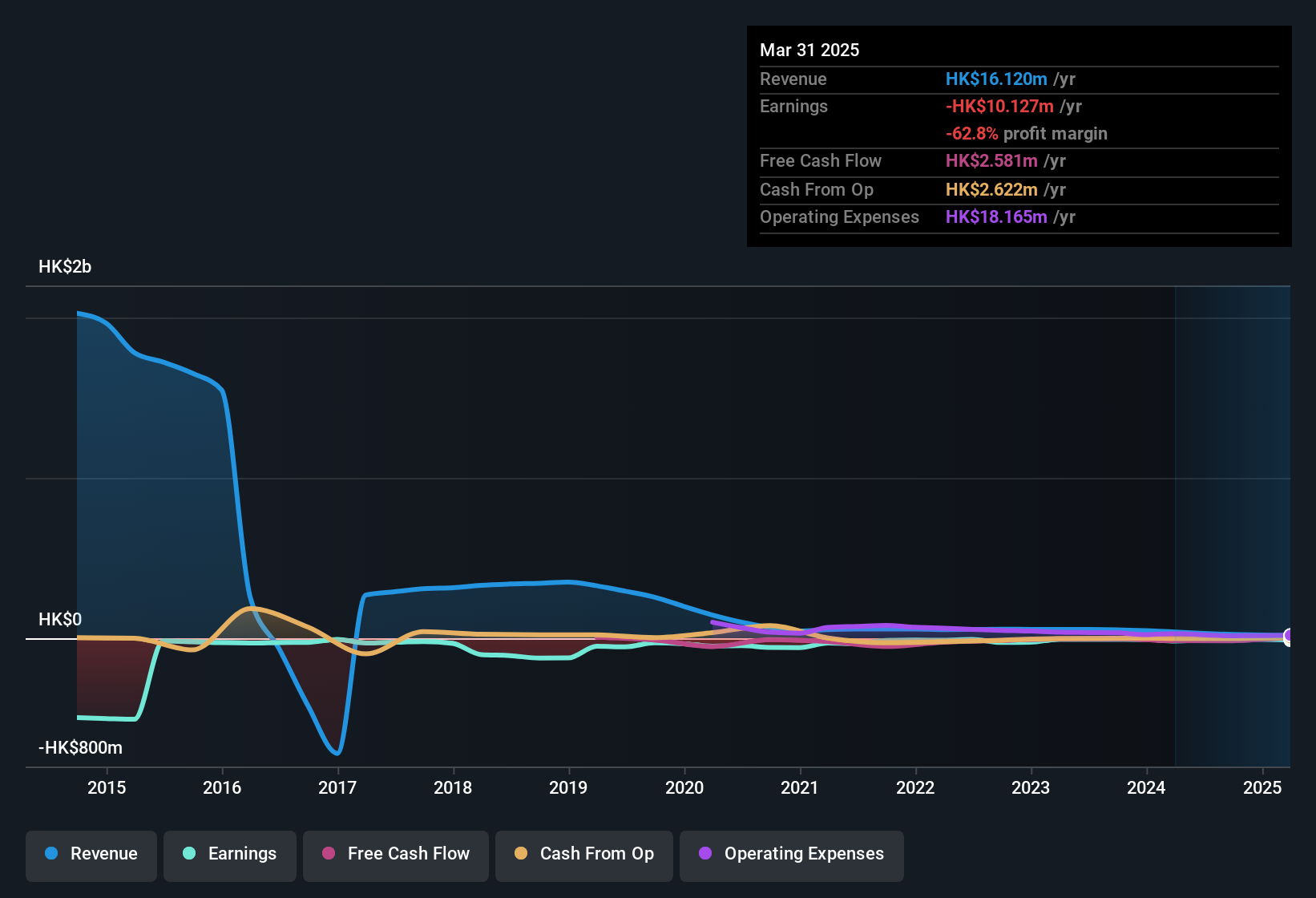Select the 2023 x-axis label
The image size is (1316, 898).
point(1031,787)
